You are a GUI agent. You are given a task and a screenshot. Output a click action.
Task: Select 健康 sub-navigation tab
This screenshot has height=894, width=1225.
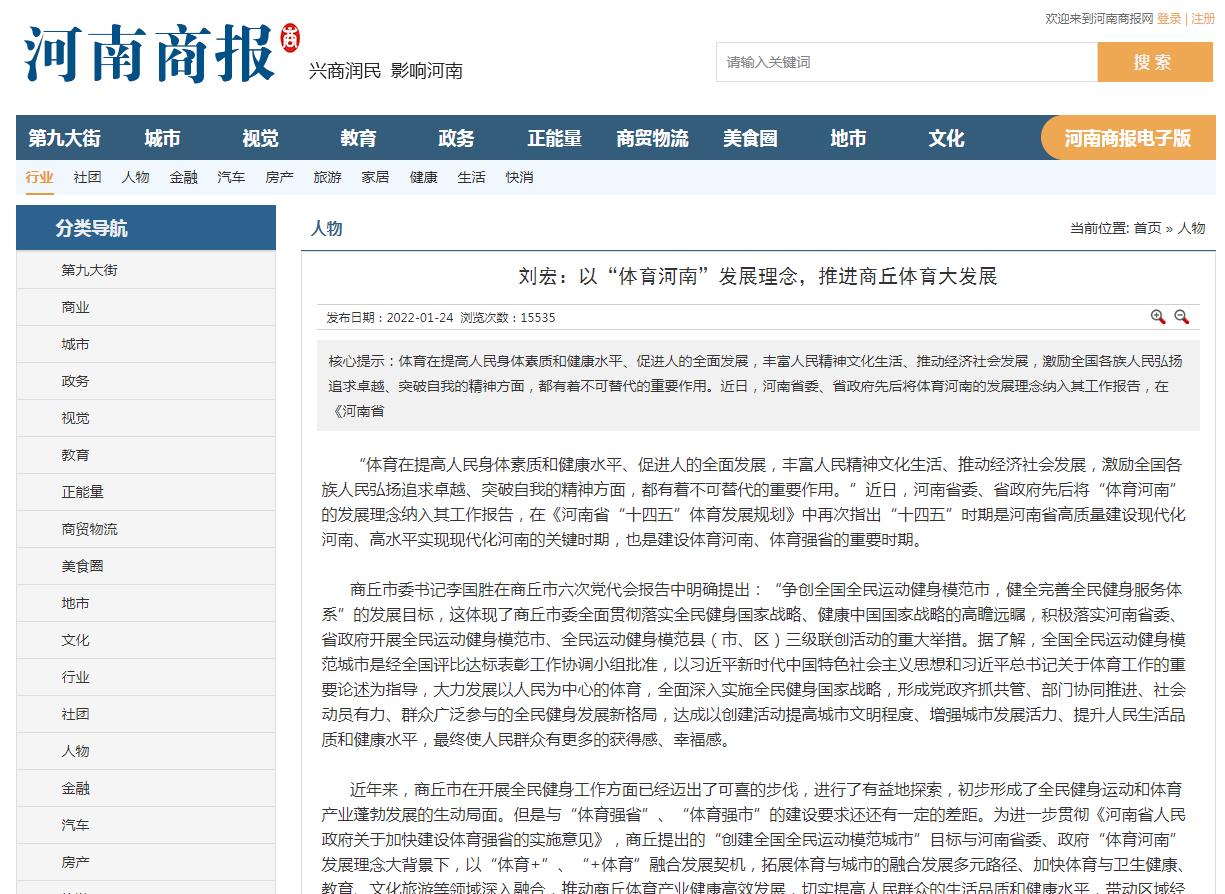point(424,177)
